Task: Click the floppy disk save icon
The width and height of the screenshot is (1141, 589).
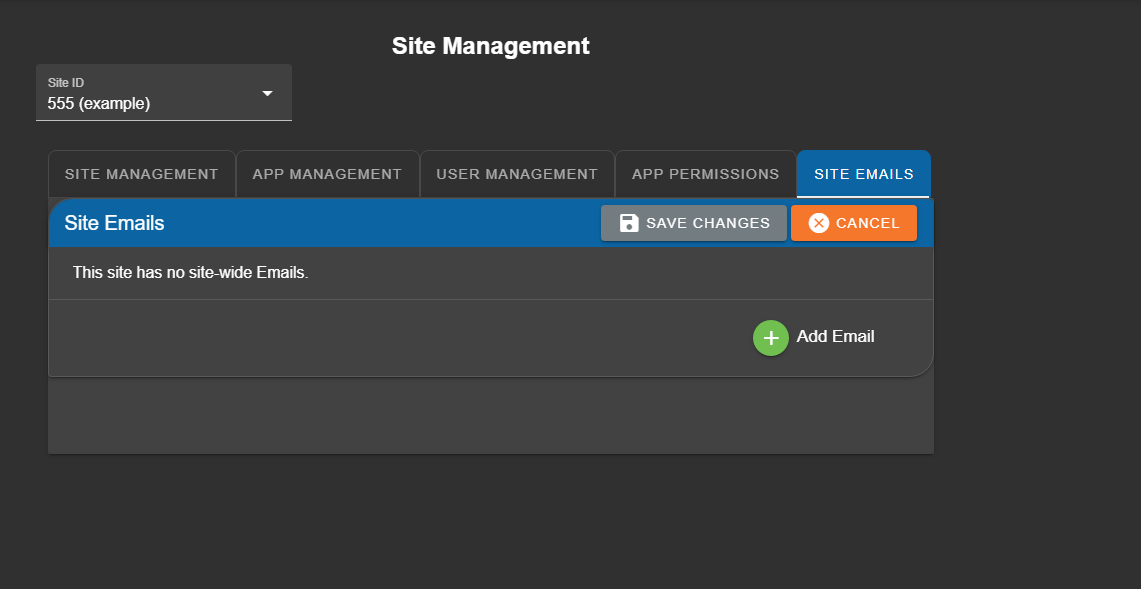Action: (x=629, y=223)
